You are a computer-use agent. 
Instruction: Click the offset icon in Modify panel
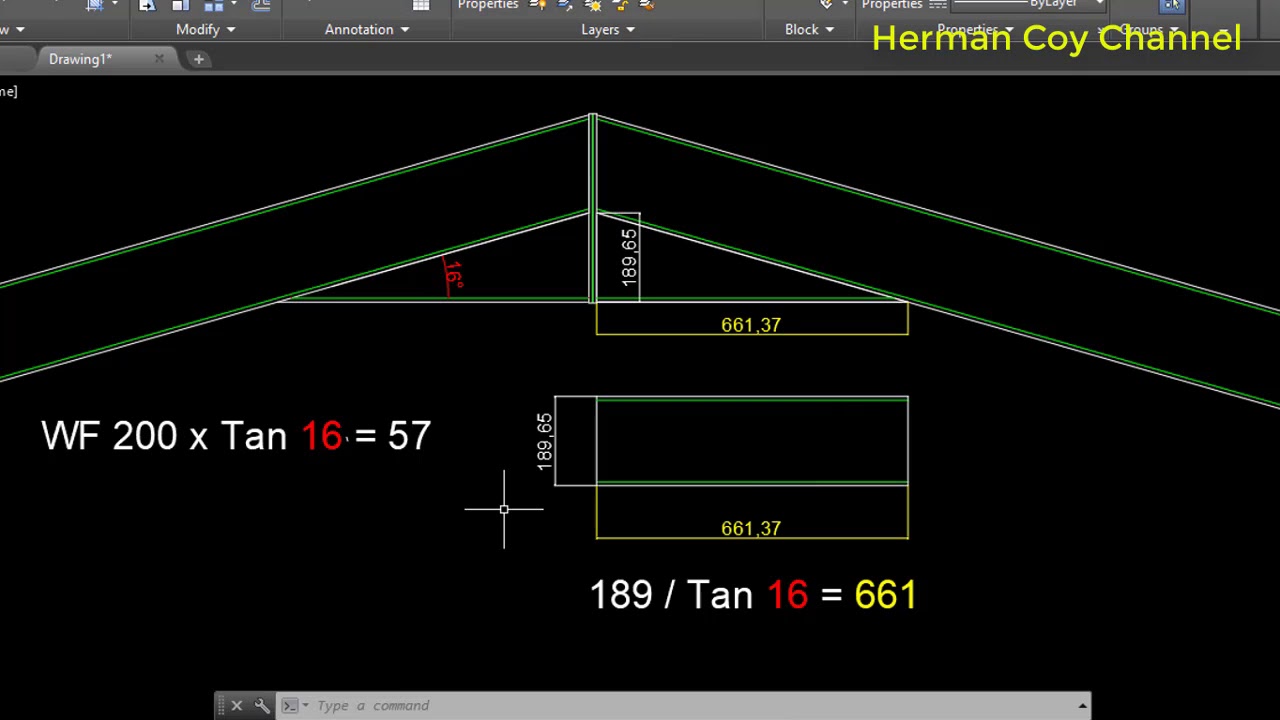(x=261, y=5)
